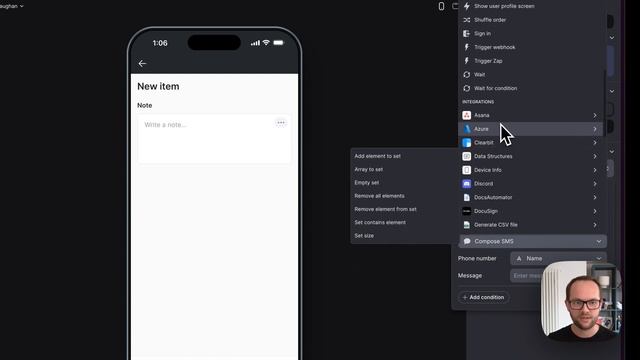The image size is (640, 360).
Task: Click the Azure integration icon
Action: pos(467,129)
